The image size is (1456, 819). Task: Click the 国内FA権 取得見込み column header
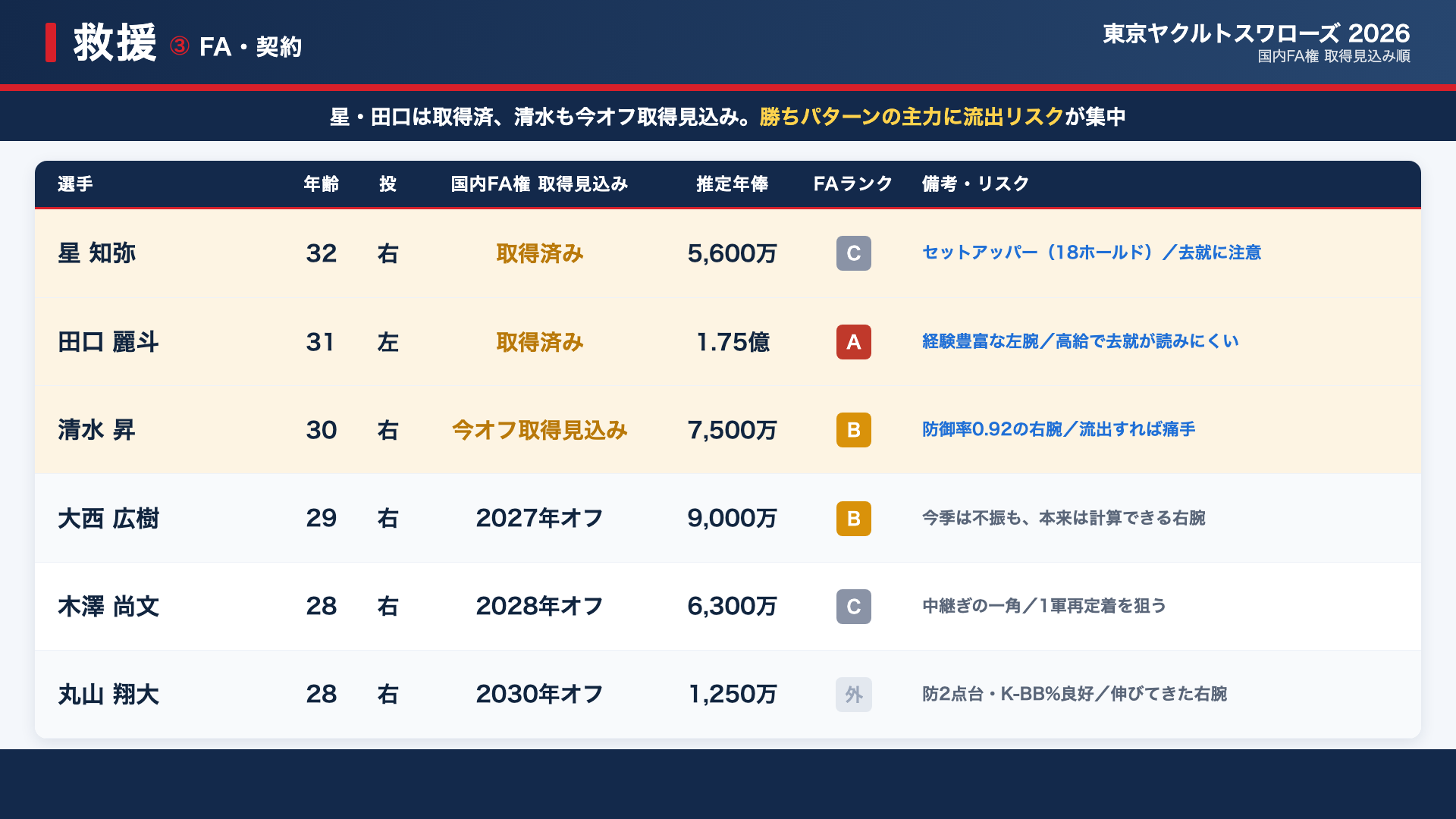click(x=539, y=184)
